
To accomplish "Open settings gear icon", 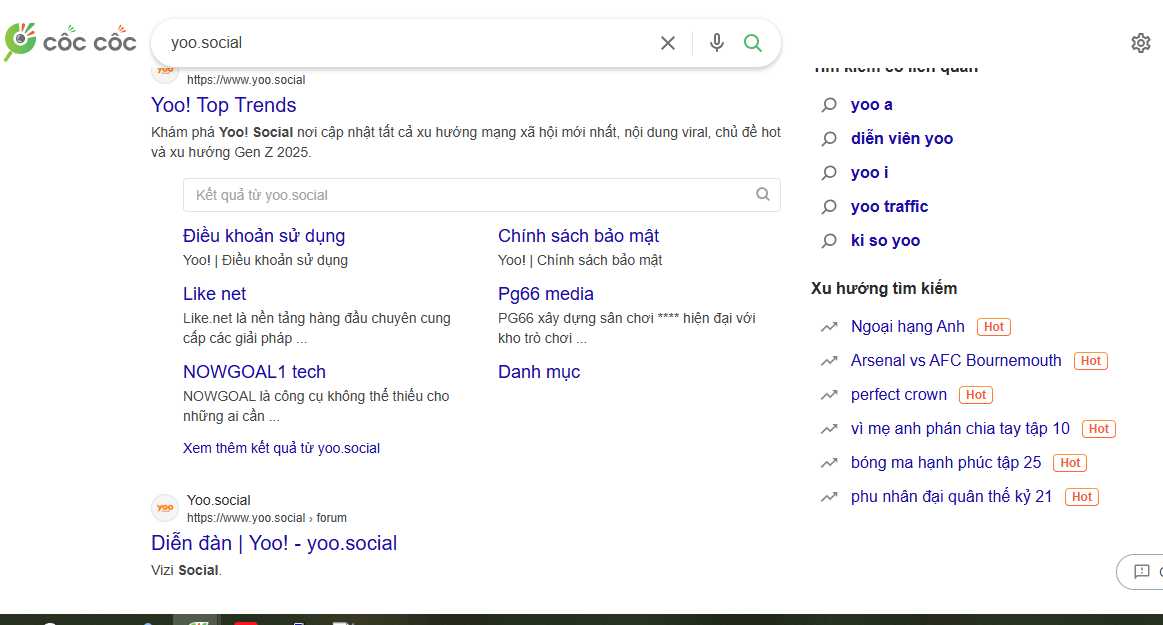I will point(1141,43).
